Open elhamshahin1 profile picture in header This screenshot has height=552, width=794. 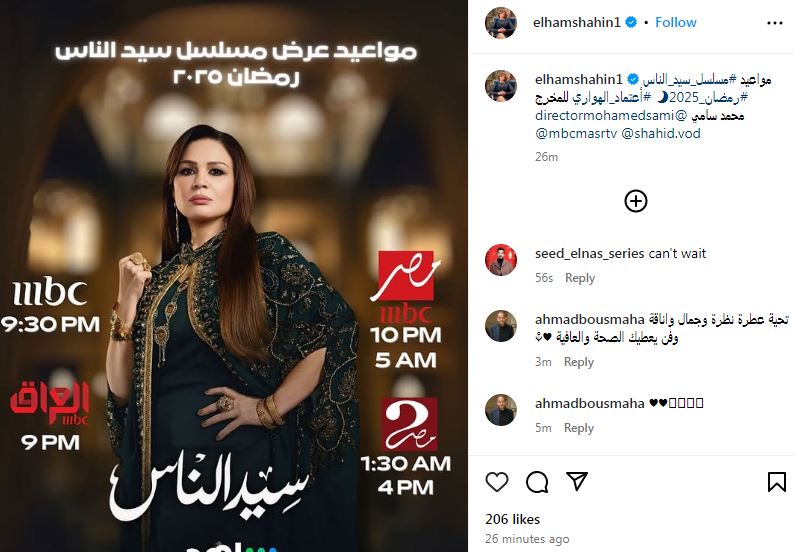tap(501, 23)
